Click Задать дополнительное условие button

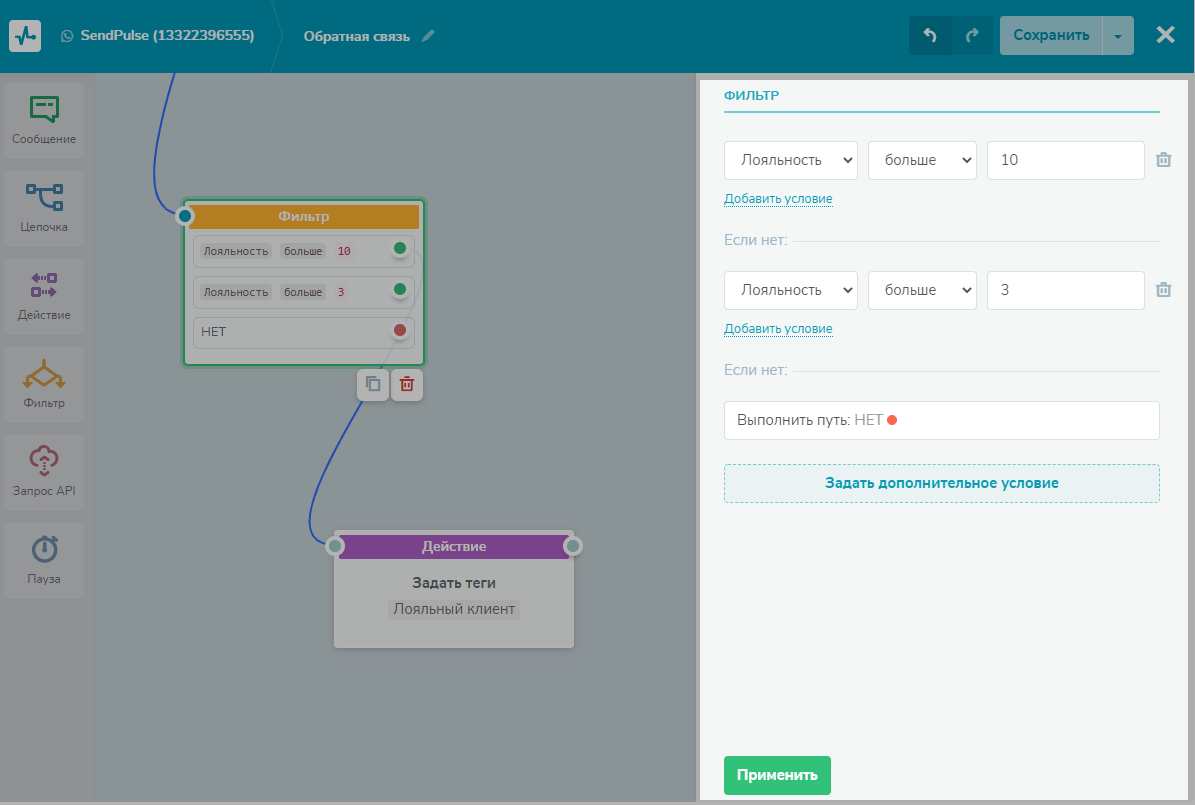(941, 483)
